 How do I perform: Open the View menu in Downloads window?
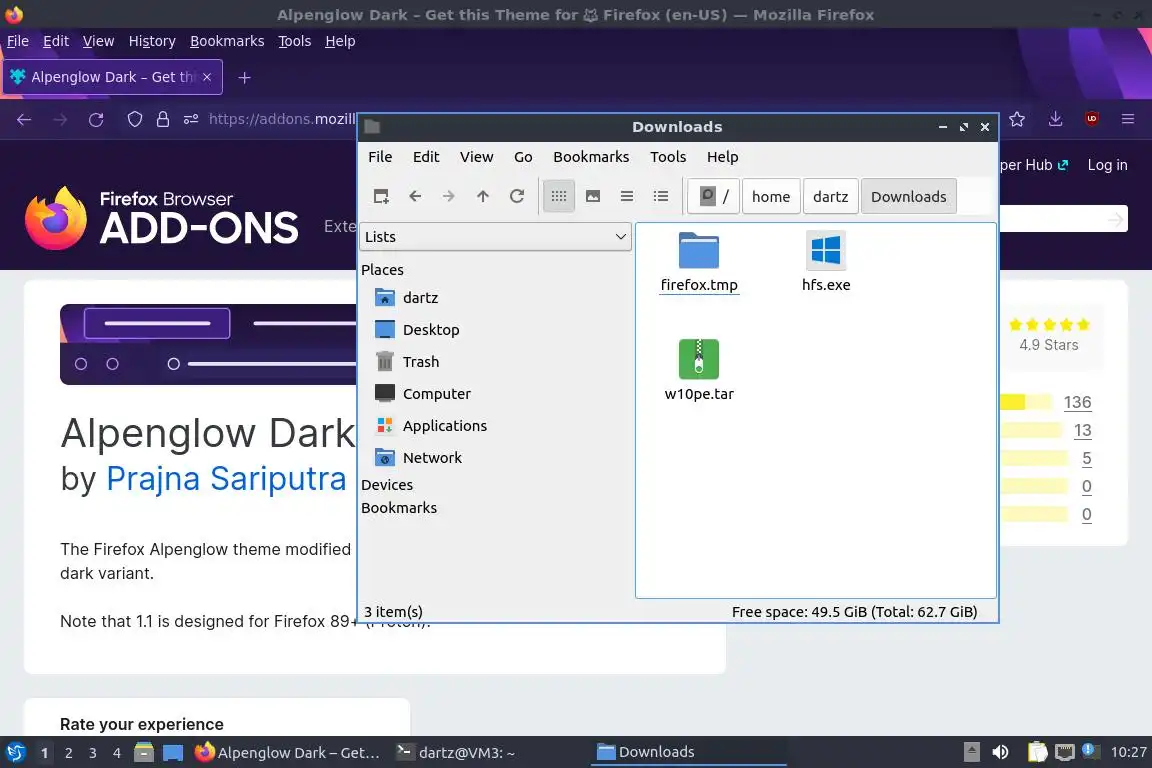tap(476, 157)
